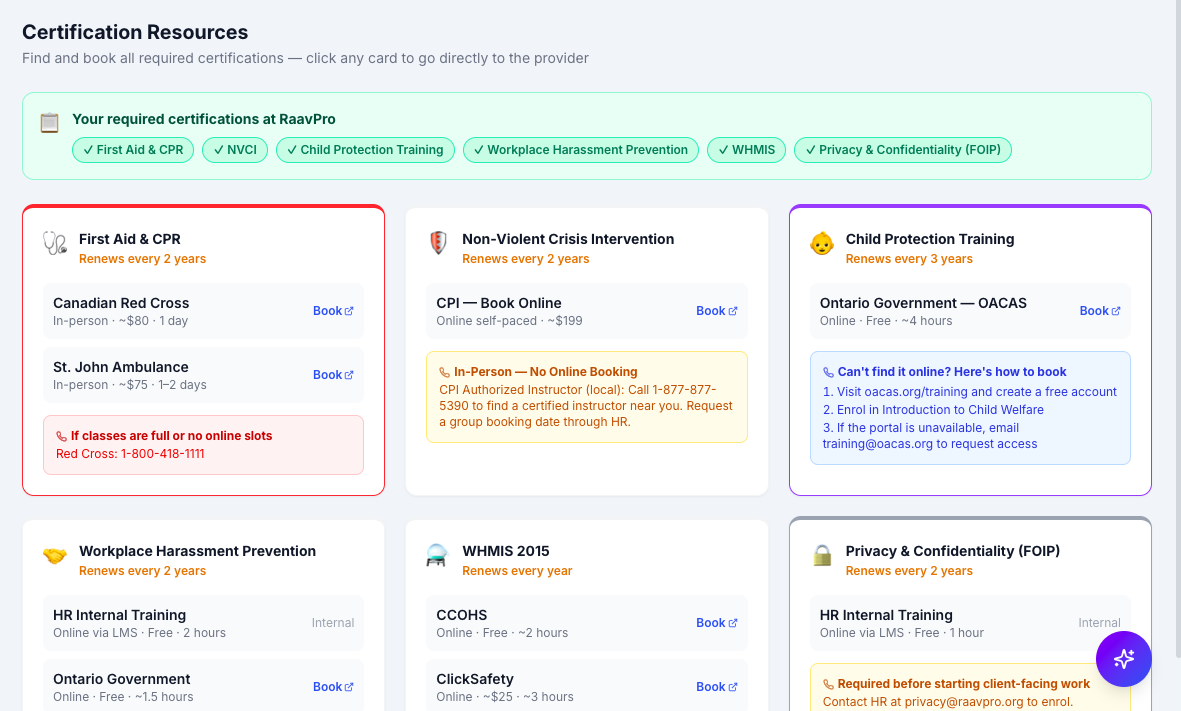This screenshot has width=1181, height=711.
Task: Open the WHMIS 2015 card title
Action: [506, 551]
